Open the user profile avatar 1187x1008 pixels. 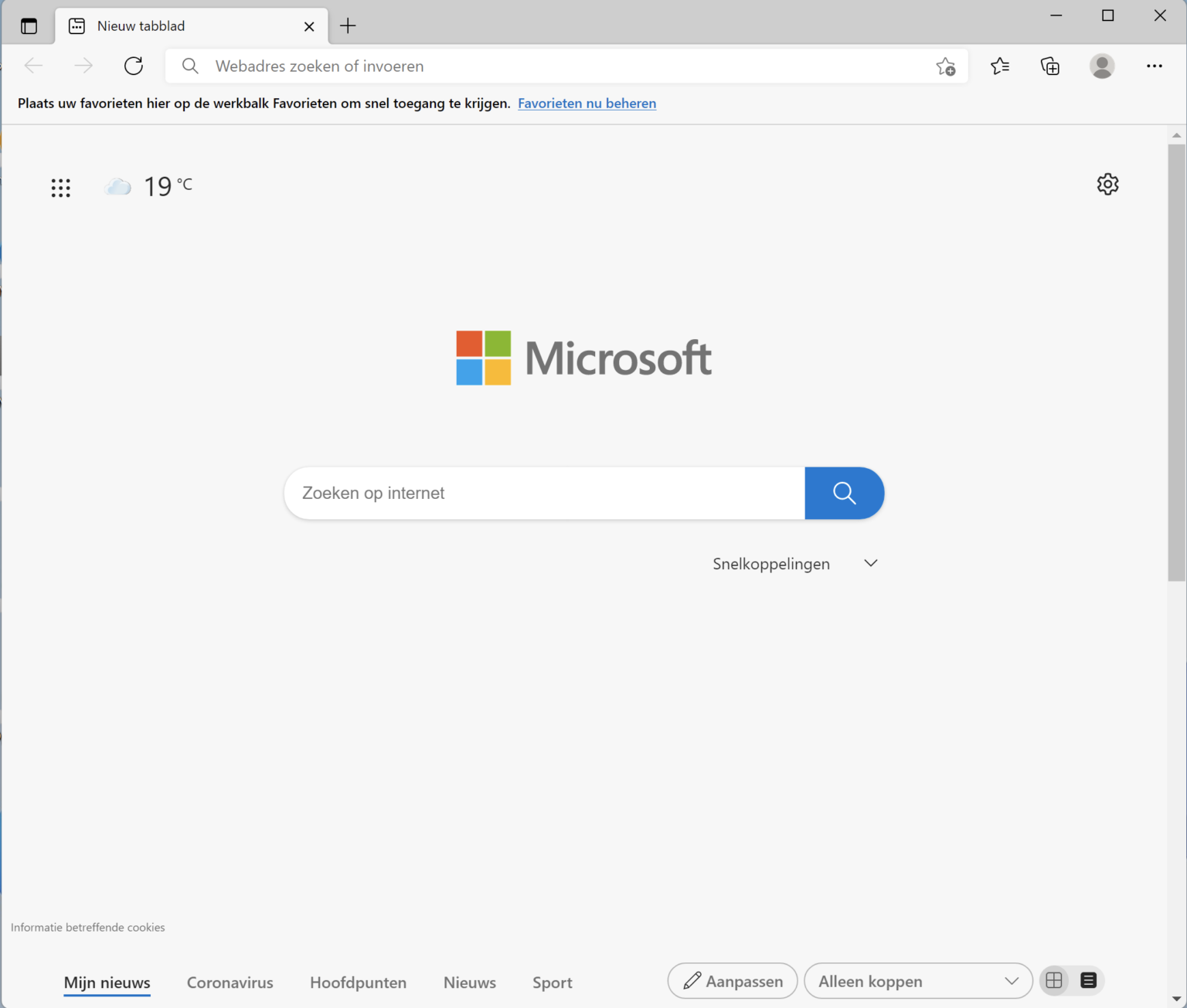point(1102,66)
